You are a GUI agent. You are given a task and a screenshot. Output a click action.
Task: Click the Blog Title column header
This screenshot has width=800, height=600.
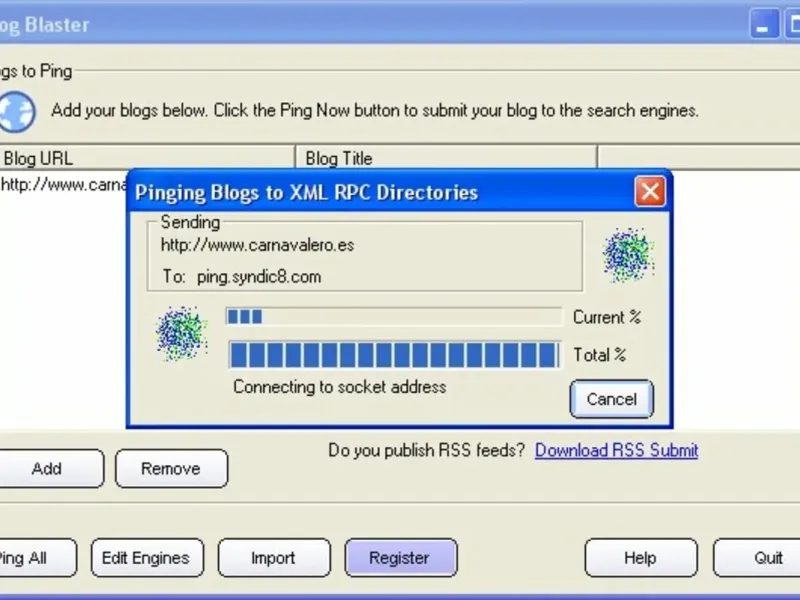coord(446,158)
